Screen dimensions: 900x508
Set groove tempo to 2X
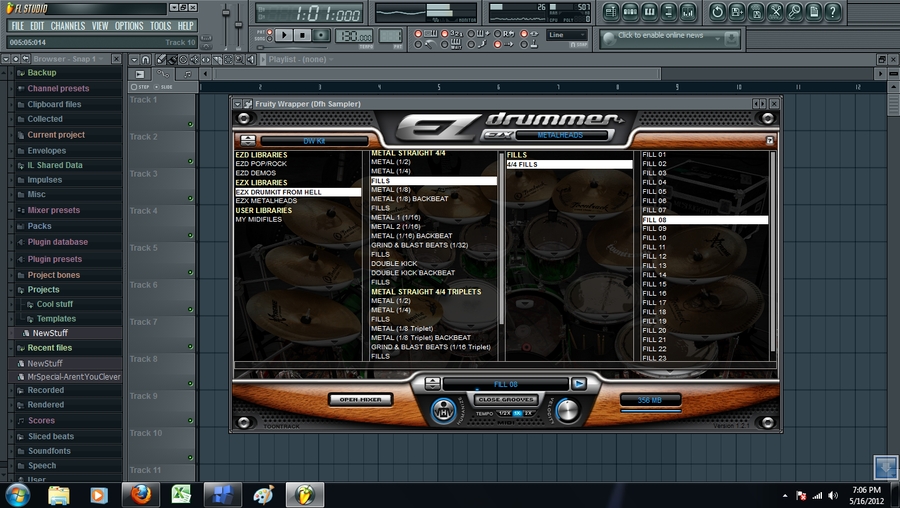[x=529, y=413]
